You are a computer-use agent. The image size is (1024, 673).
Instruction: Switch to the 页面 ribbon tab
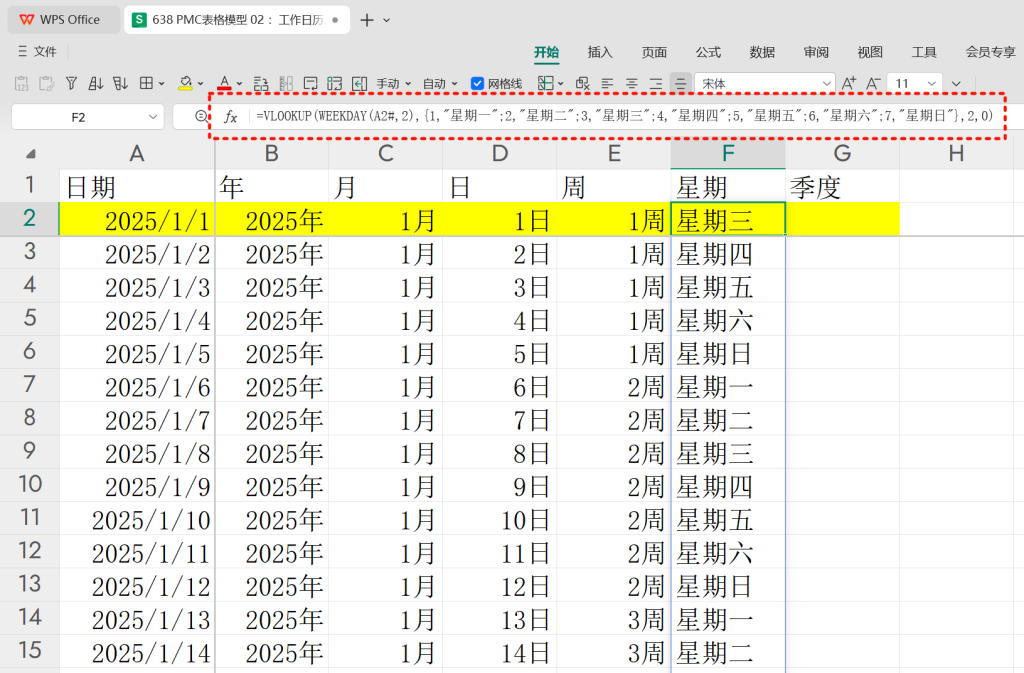654,52
